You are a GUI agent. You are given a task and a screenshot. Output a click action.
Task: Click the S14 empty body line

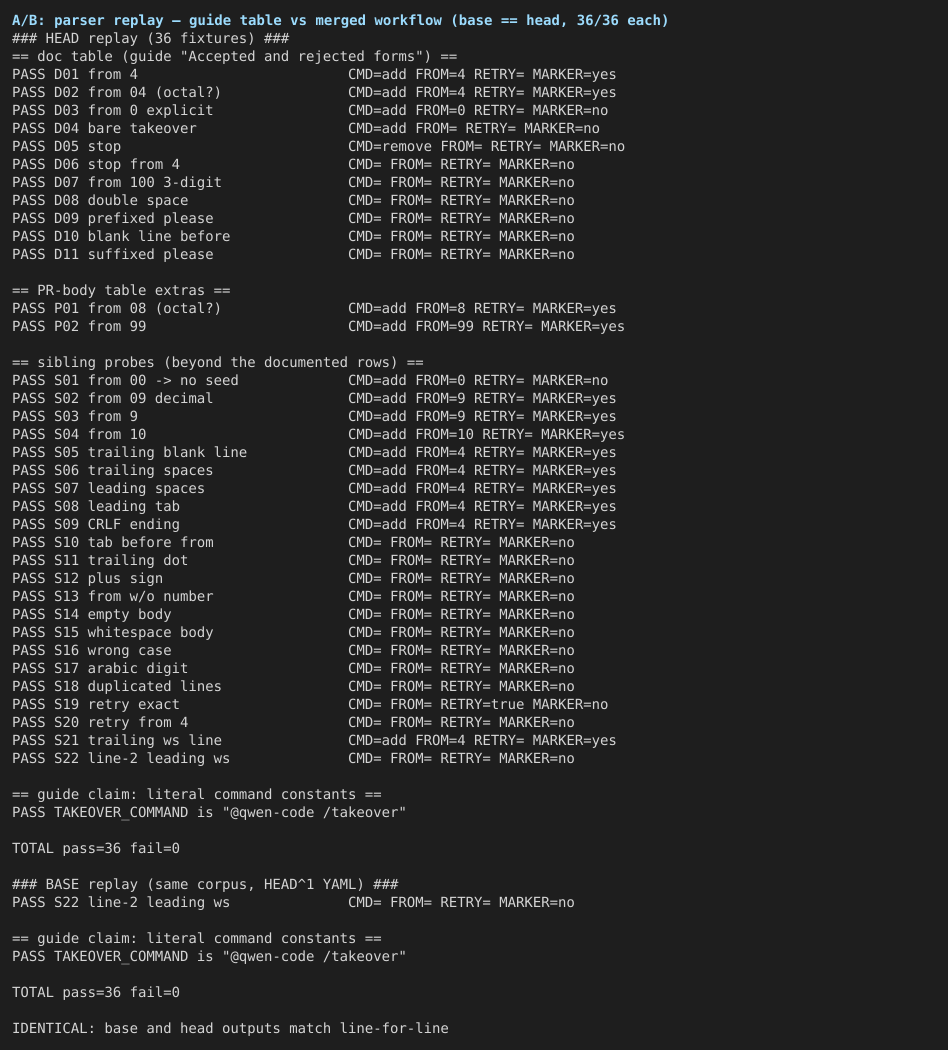[293, 614]
